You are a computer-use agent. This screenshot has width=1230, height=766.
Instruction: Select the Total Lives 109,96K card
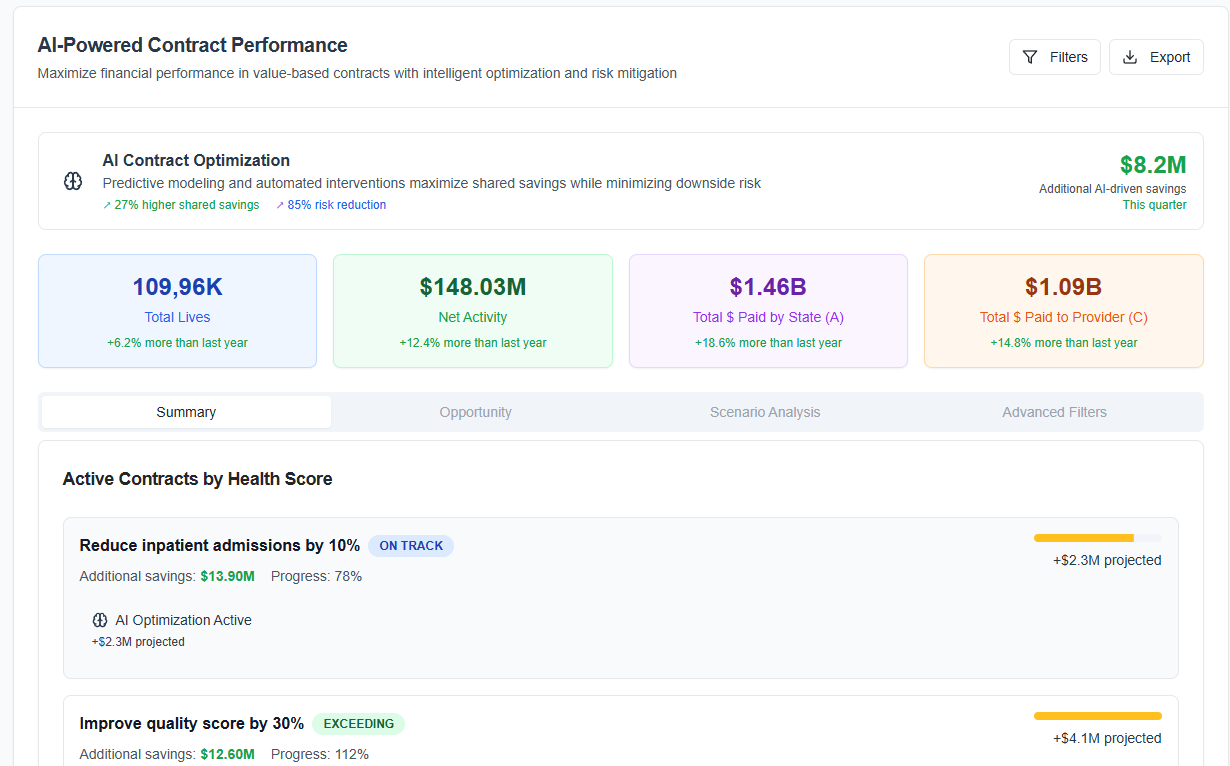pos(178,311)
